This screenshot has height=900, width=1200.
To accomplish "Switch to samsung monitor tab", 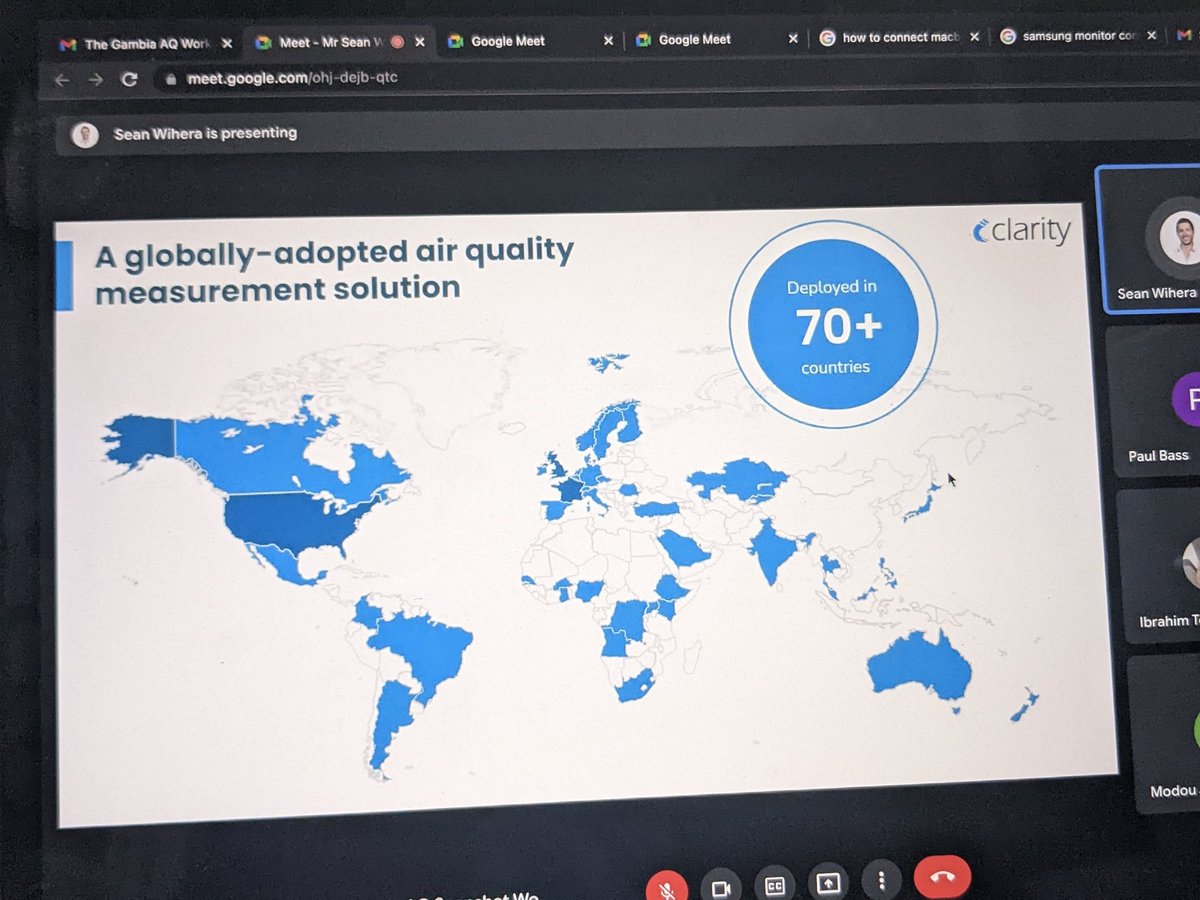I will click(x=1078, y=36).
